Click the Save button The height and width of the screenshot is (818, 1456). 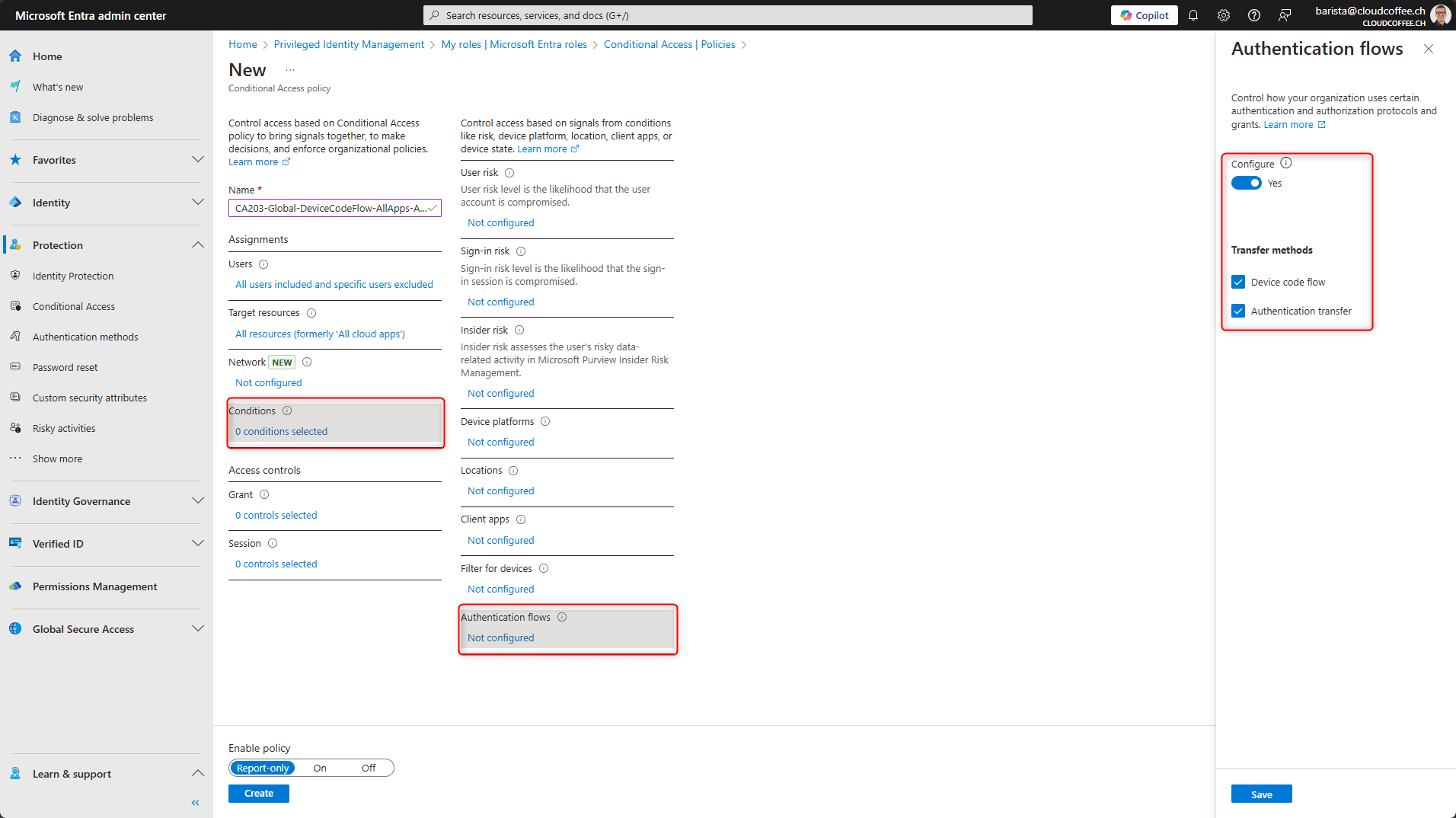pos(1261,794)
